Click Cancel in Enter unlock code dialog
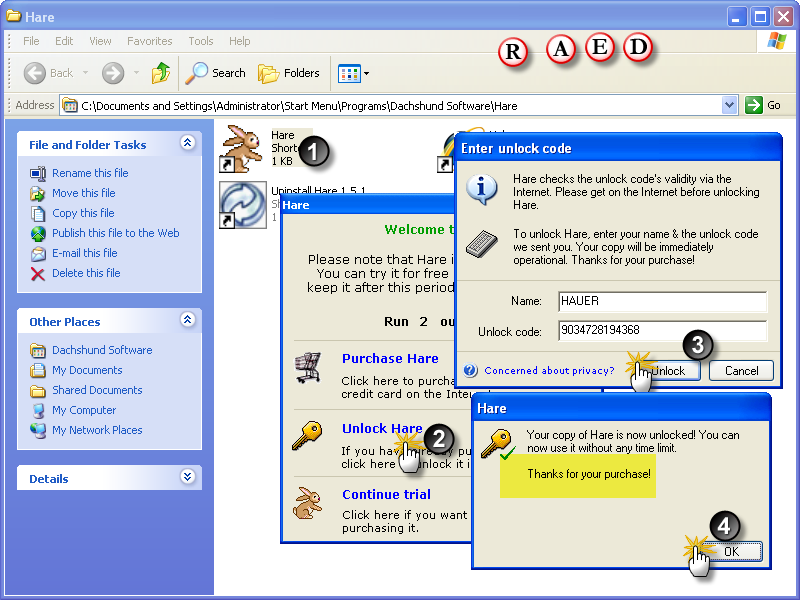 coord(741,371)
